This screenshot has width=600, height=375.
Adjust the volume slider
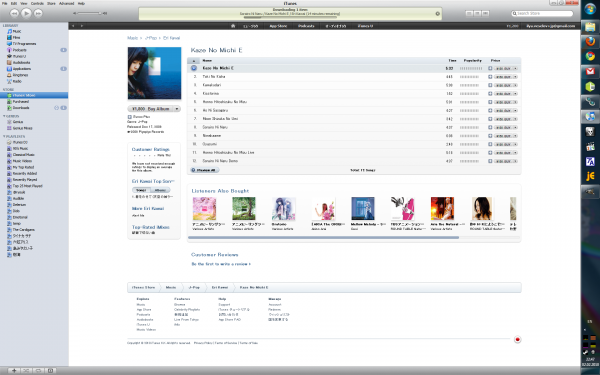(x=89, y=13)
